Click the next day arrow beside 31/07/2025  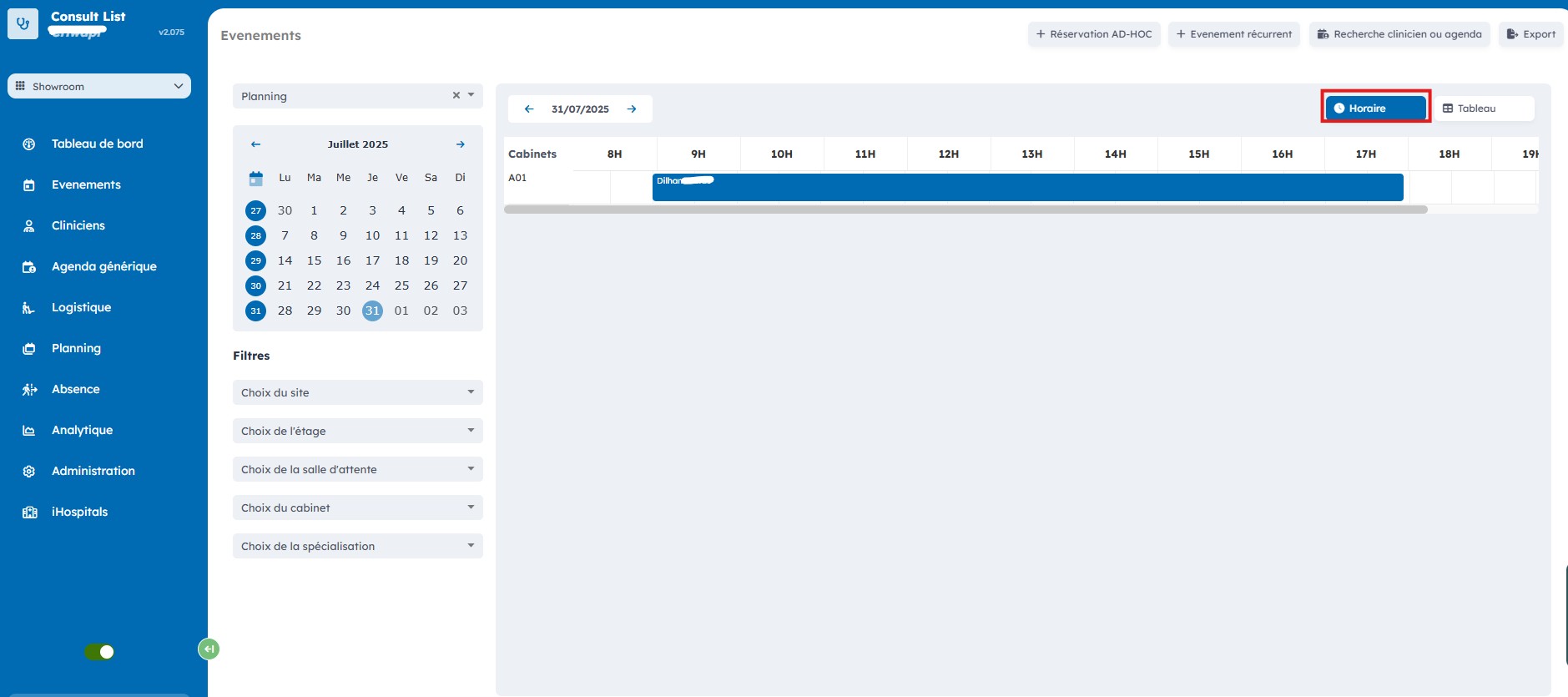point(632,109)
